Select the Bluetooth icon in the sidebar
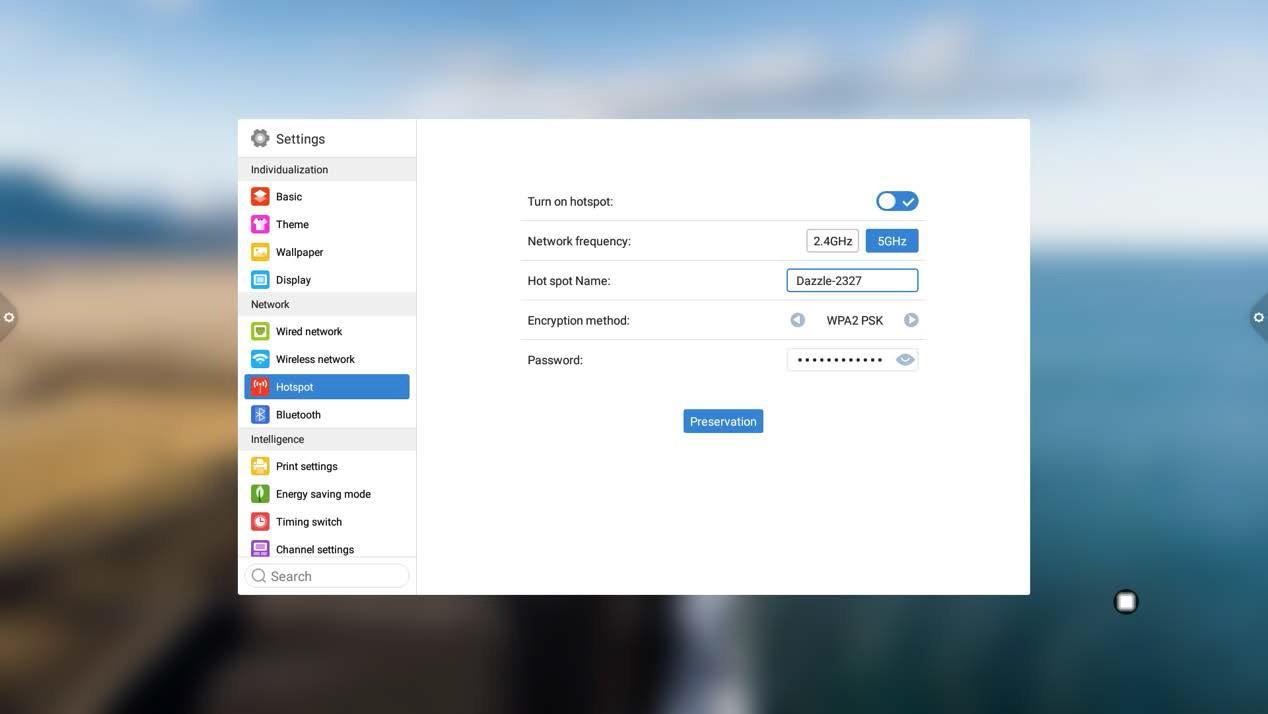1268x714 pixels. click(260, 415)
